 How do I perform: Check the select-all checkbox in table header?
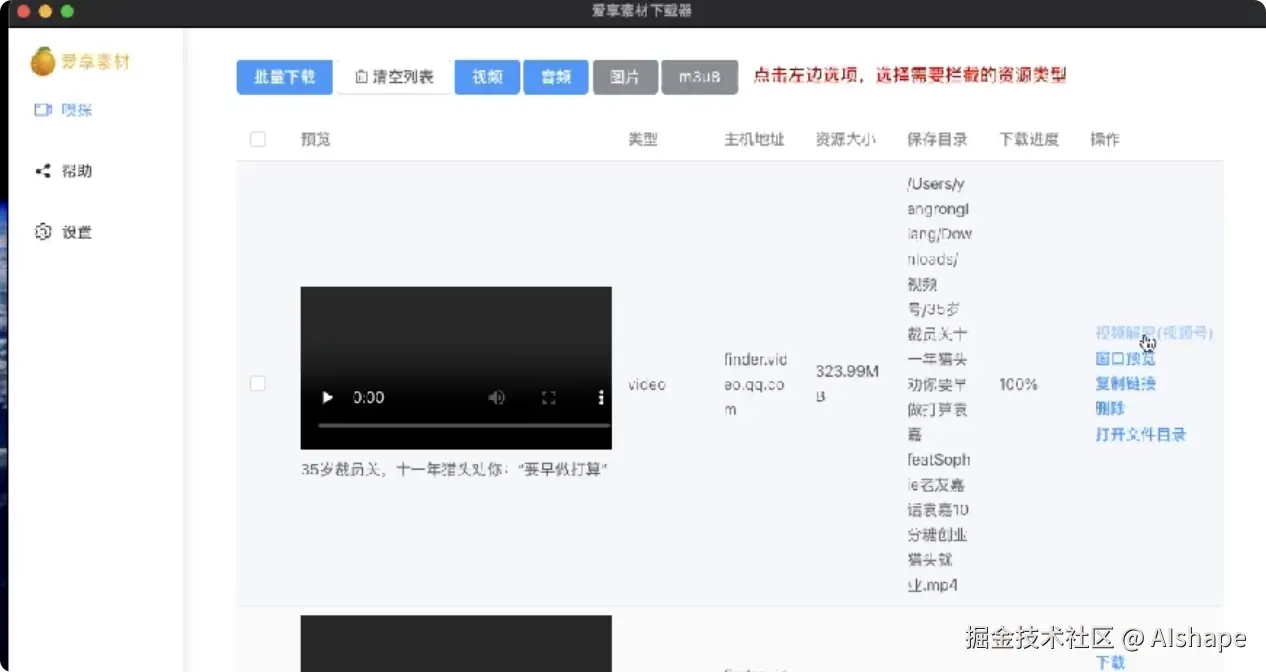tap(258, 139)
